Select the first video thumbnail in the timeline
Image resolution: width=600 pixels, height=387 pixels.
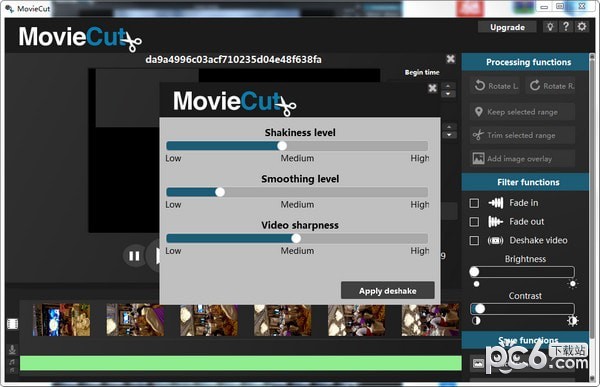tap(62, 320)
